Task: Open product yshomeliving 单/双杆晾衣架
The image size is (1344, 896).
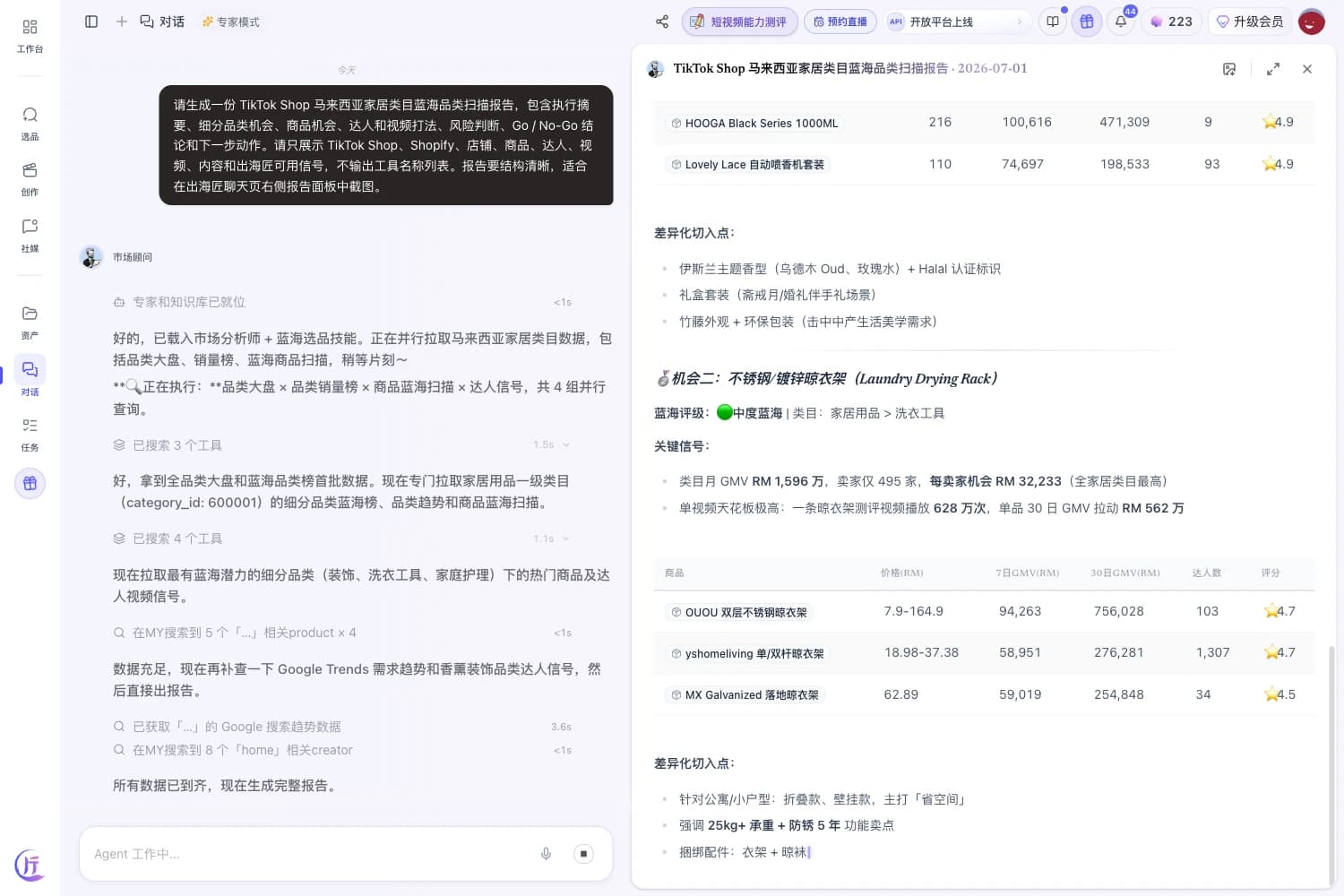Action: click(746, 653)
